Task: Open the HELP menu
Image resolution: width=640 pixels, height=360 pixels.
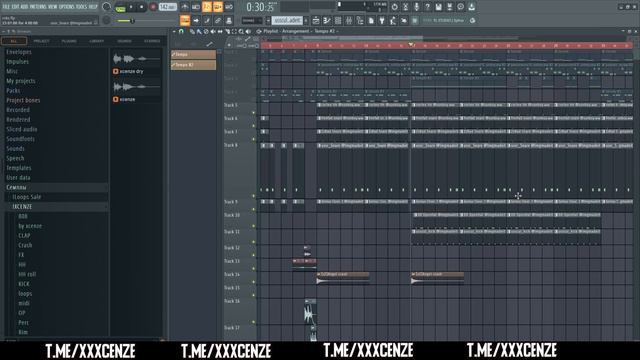Action: point(93,7)
